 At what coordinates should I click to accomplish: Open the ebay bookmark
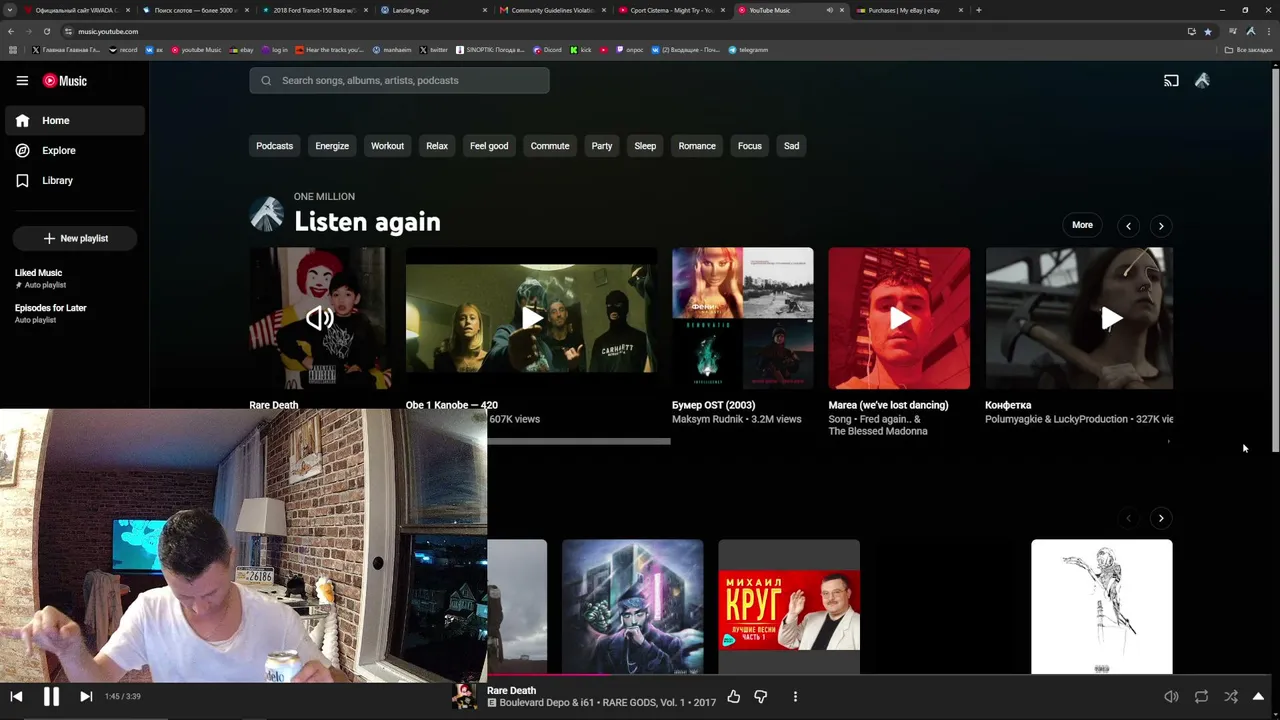pyautogui.click(x=242, y=50)
